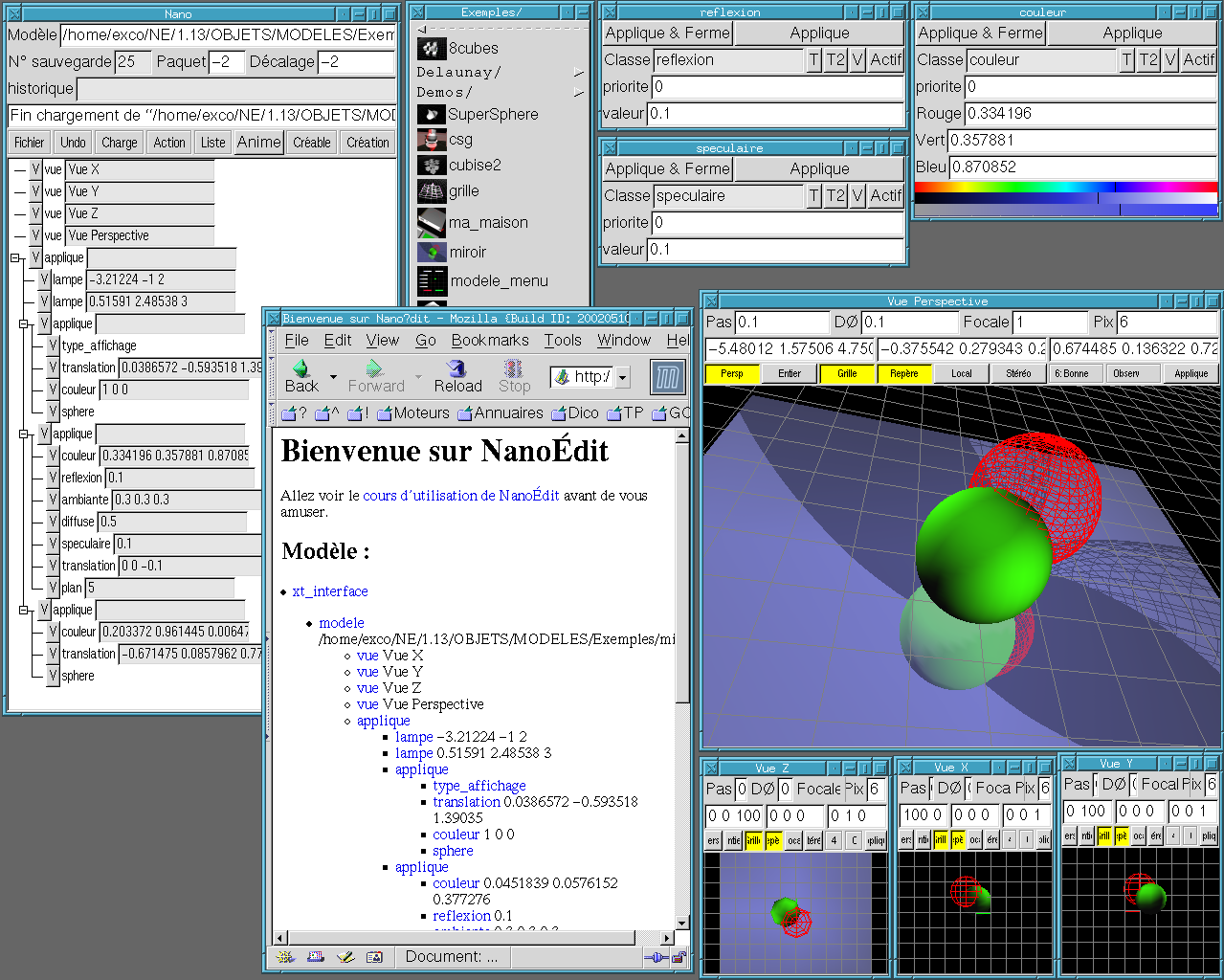Open the 8cubes example icon
This screenshot has width=1224, height=980.
pos(432,48)
